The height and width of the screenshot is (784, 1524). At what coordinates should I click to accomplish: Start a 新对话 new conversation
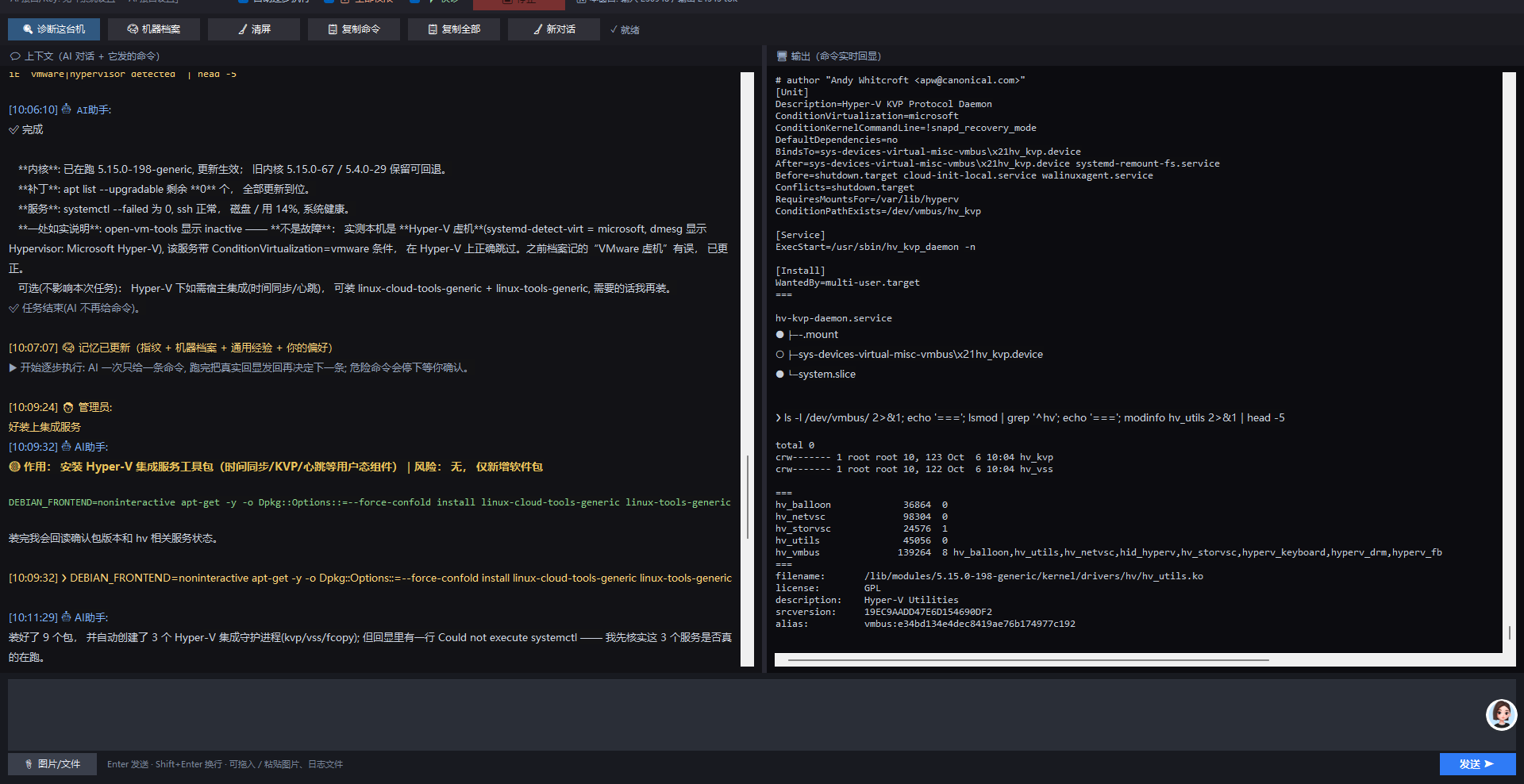pos(554,29)
